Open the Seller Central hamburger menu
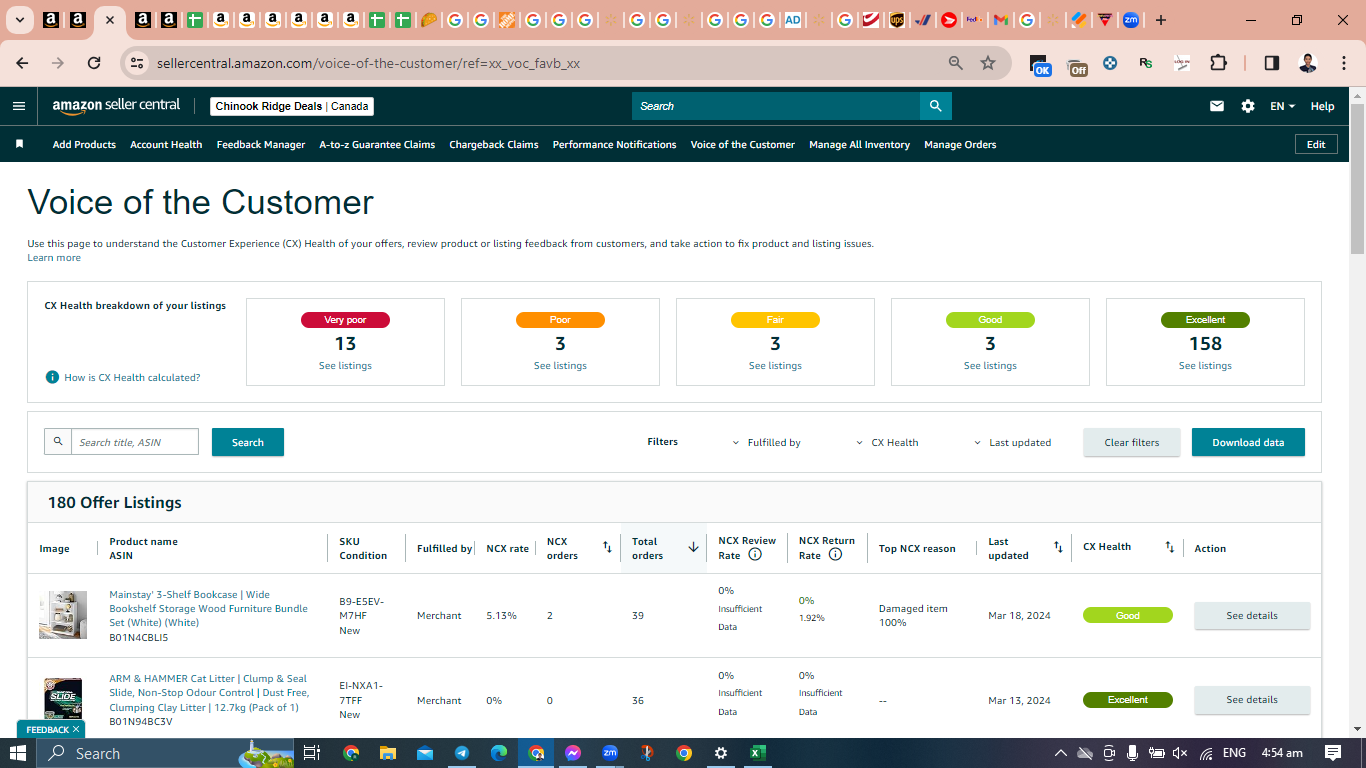The height and width of the screenshot is (768, 1366). [x=19, y=106]
